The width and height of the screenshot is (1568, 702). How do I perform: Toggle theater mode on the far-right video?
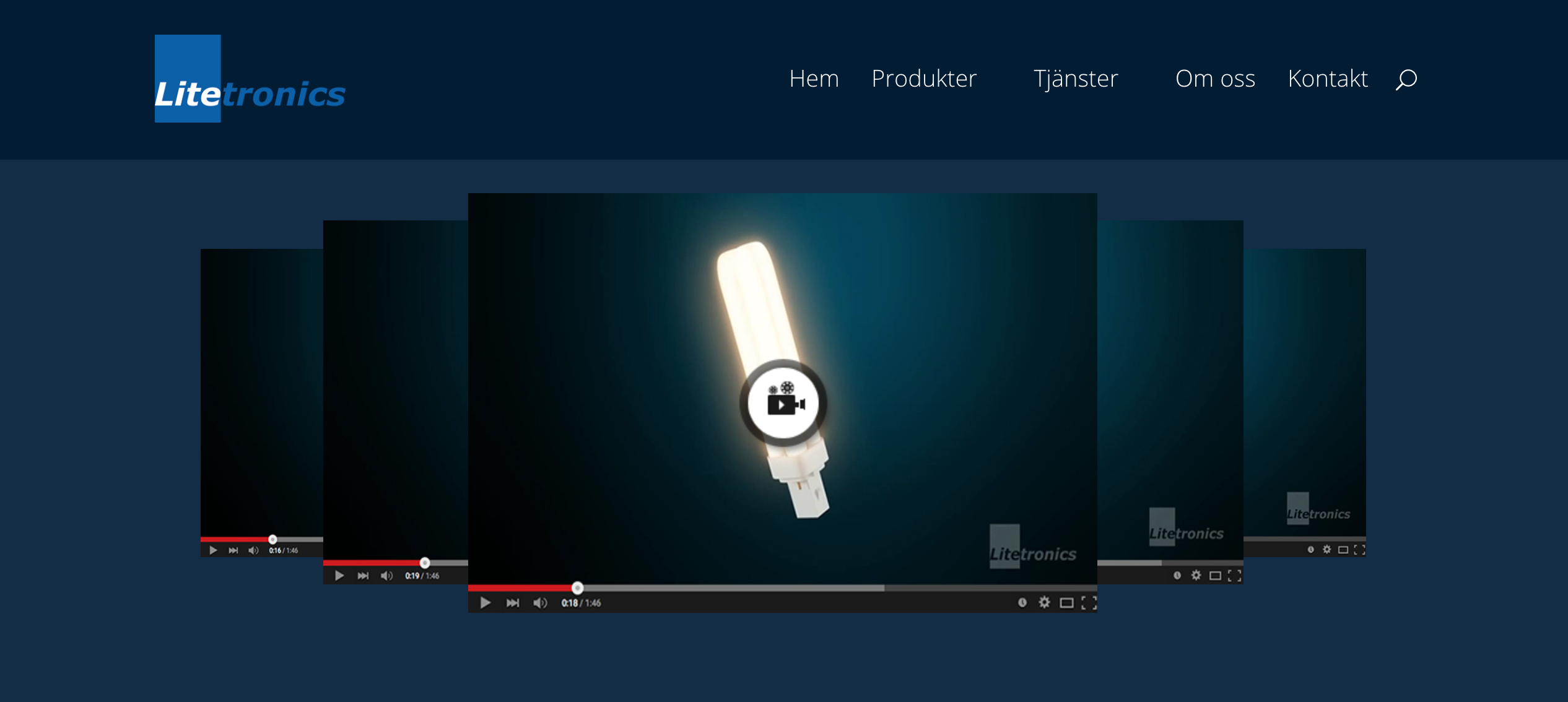pos(1343,550)
